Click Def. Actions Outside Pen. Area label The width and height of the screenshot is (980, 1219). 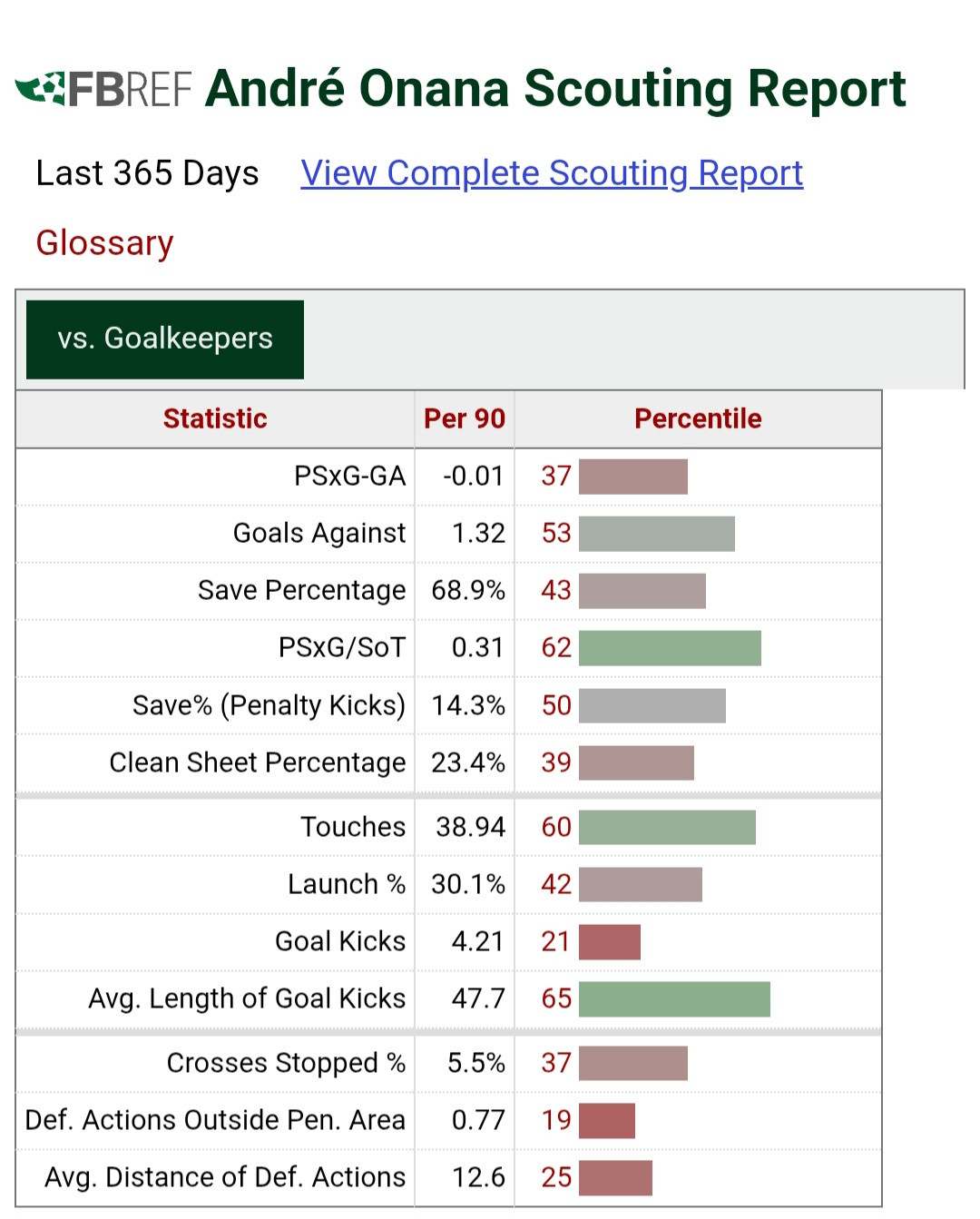click(x=215, y=1120)
